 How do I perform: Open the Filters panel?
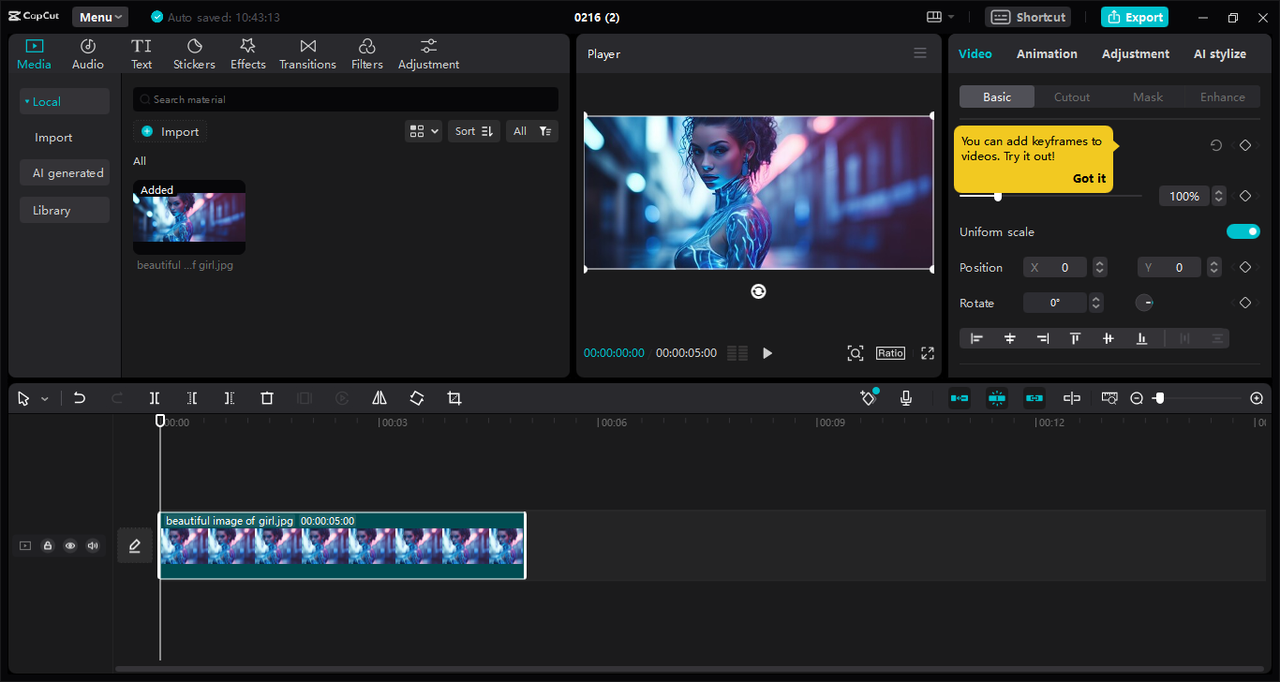[x=367, y=54]
